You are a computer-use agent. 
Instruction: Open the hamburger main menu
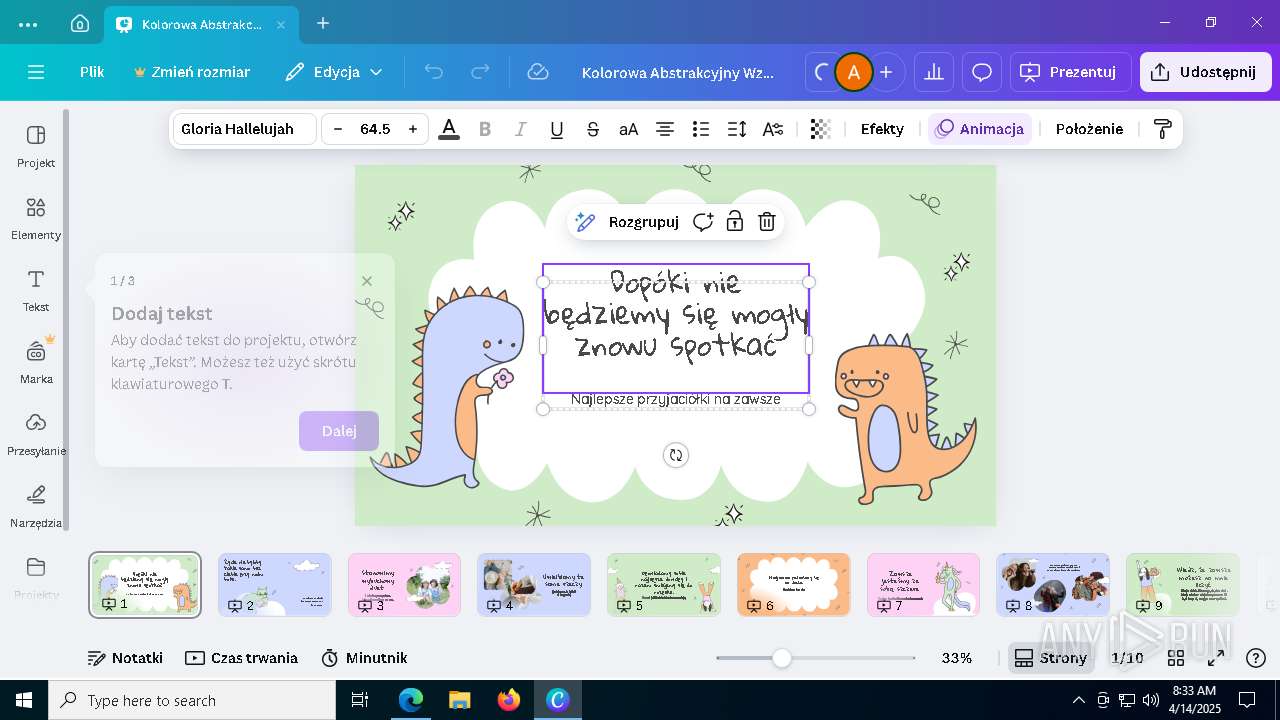[36, 72]
